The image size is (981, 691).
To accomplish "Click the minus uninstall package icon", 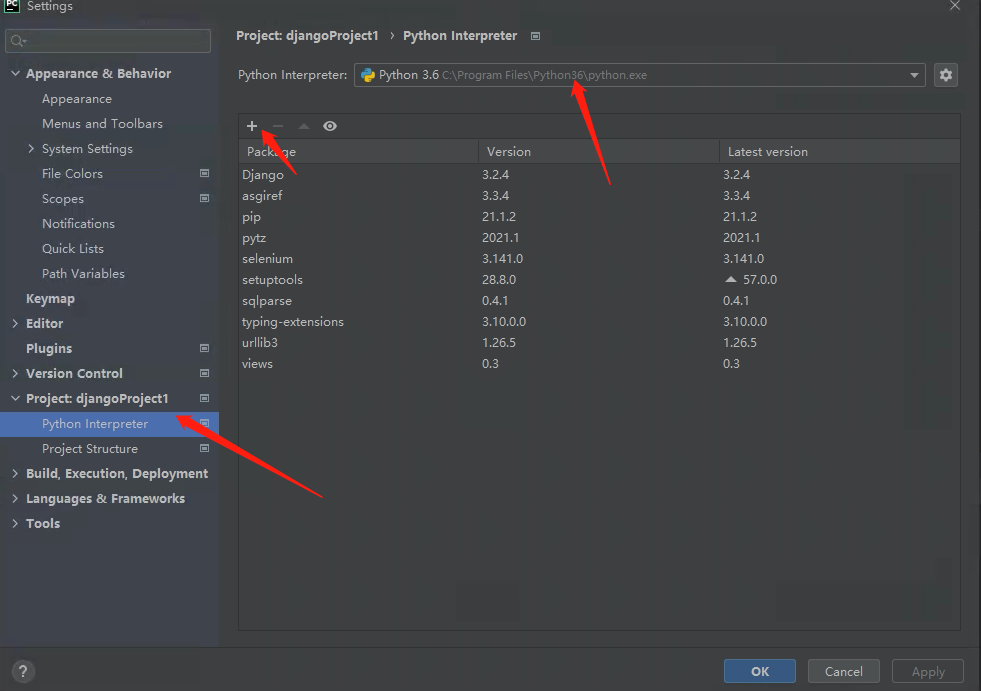I will click(x=278, y=126).
